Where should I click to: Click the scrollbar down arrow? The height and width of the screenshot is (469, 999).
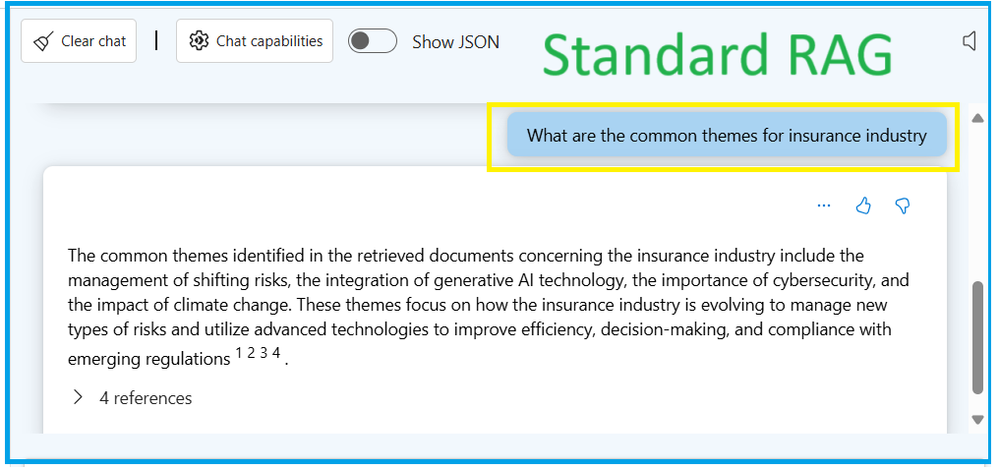click(978, 419)
